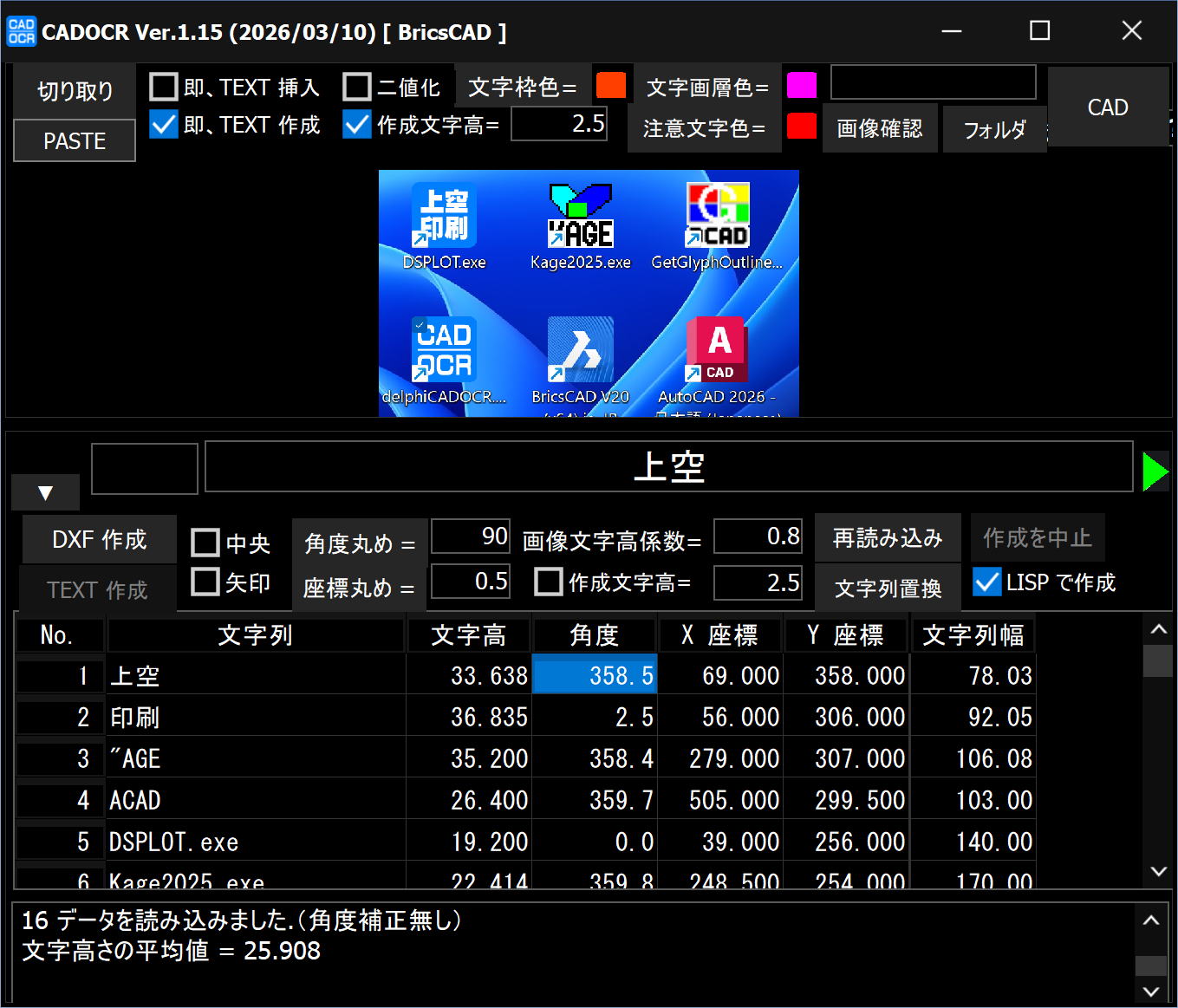1178x1008 pixels.
Task: Click the 画像文字高係数 input field with 0.8
Action: tap(758, 537)
